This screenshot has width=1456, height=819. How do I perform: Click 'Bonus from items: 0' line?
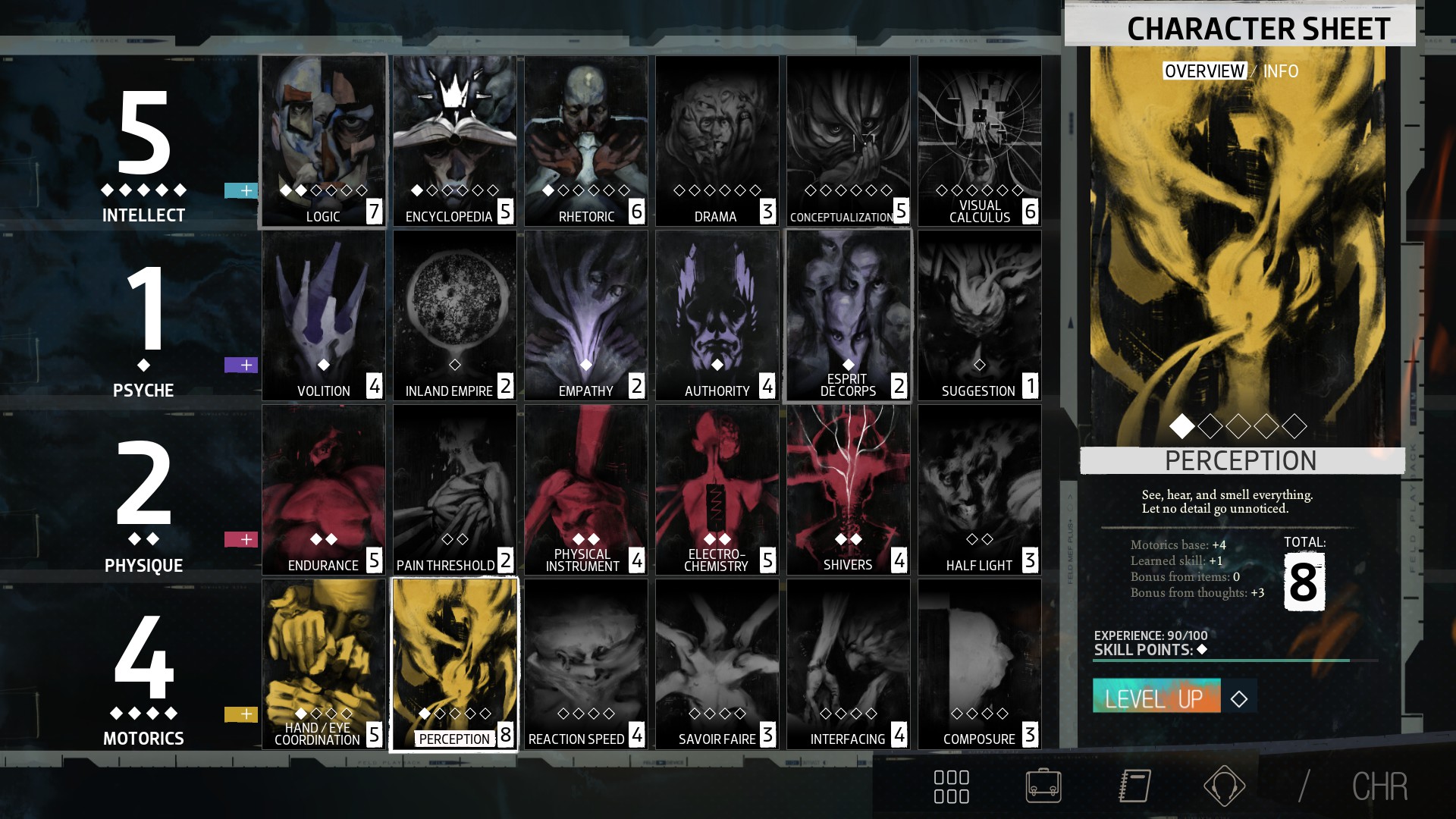pyautogui.click(x=1185, y=577)
